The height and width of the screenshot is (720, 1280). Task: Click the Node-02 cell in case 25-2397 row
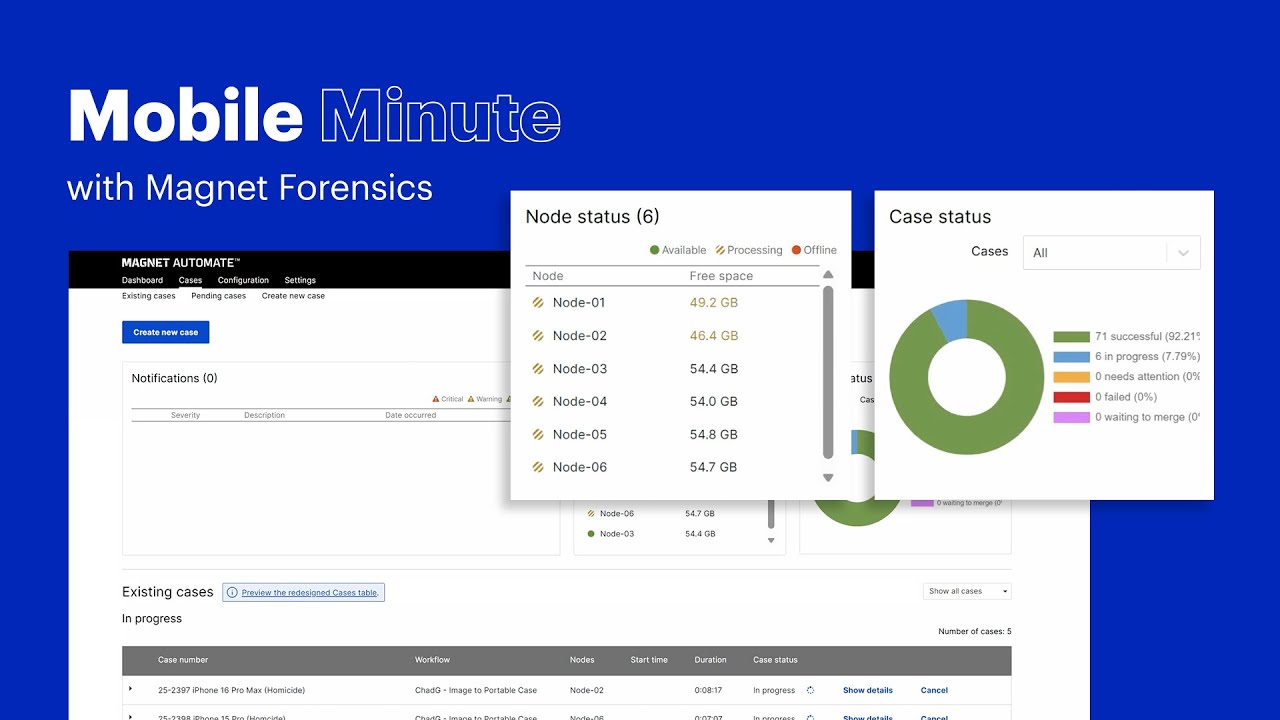(586, 690)
